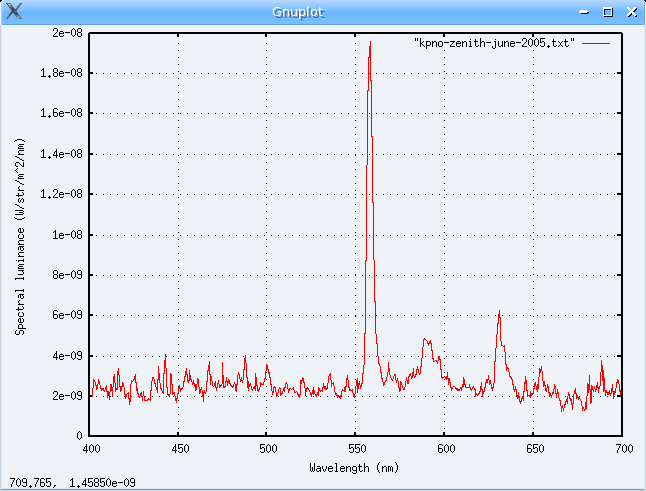This screenshot has height=491, width=646.
Task: Close the Gnuplot window
Action: [629, 12]
